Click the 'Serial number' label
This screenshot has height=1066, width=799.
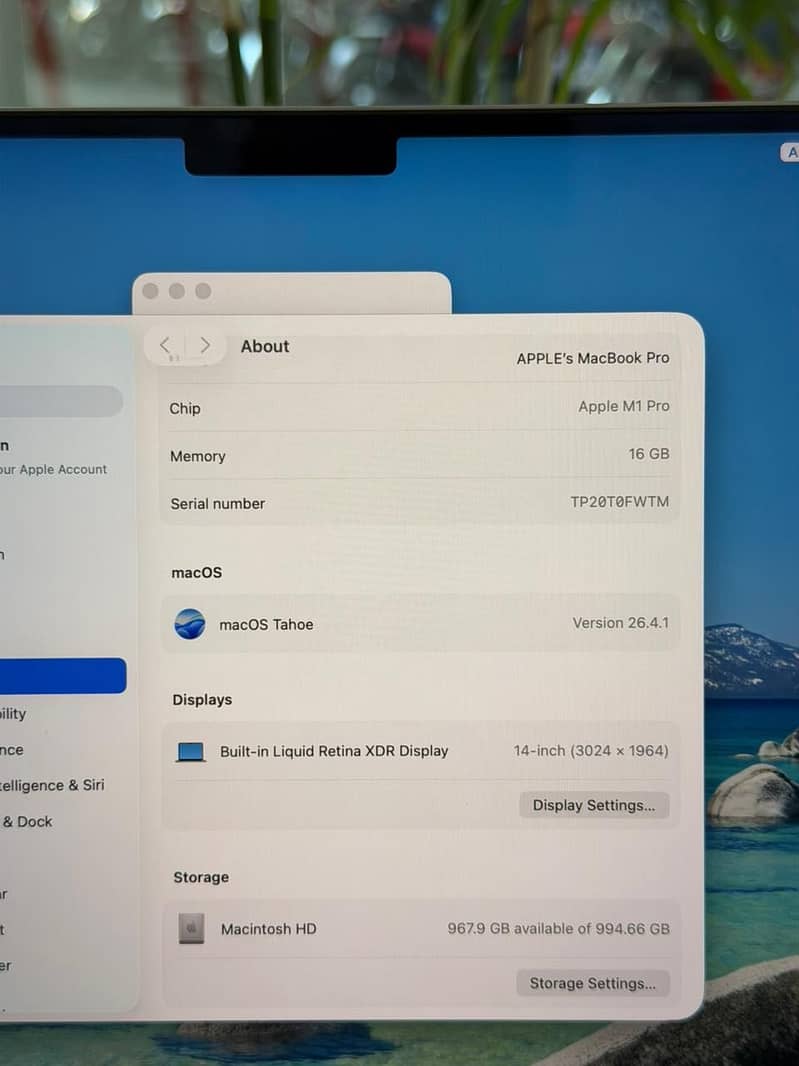coord(218,504)
